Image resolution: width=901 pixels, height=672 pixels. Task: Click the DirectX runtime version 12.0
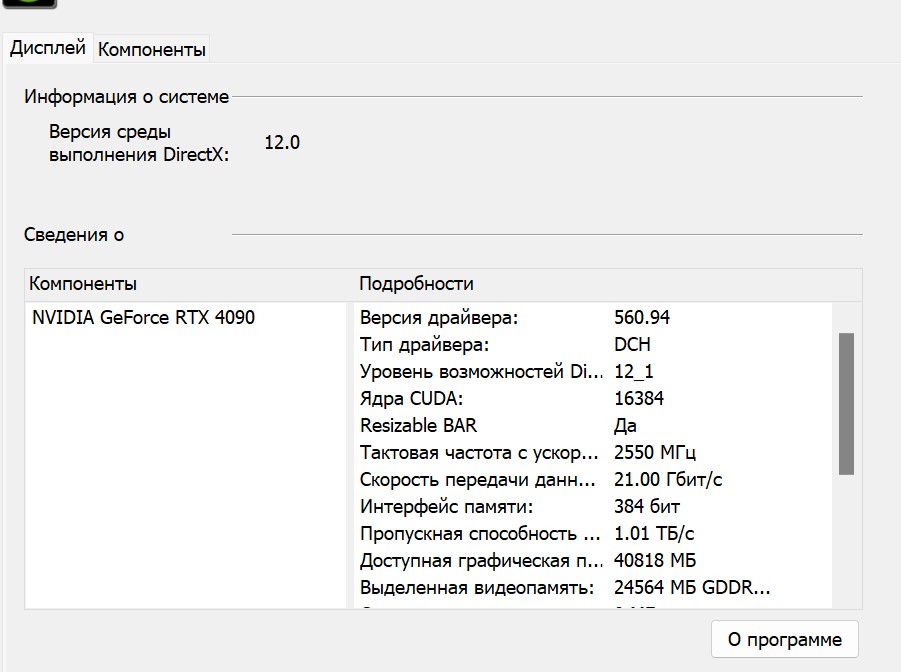[x=282, y=143]
